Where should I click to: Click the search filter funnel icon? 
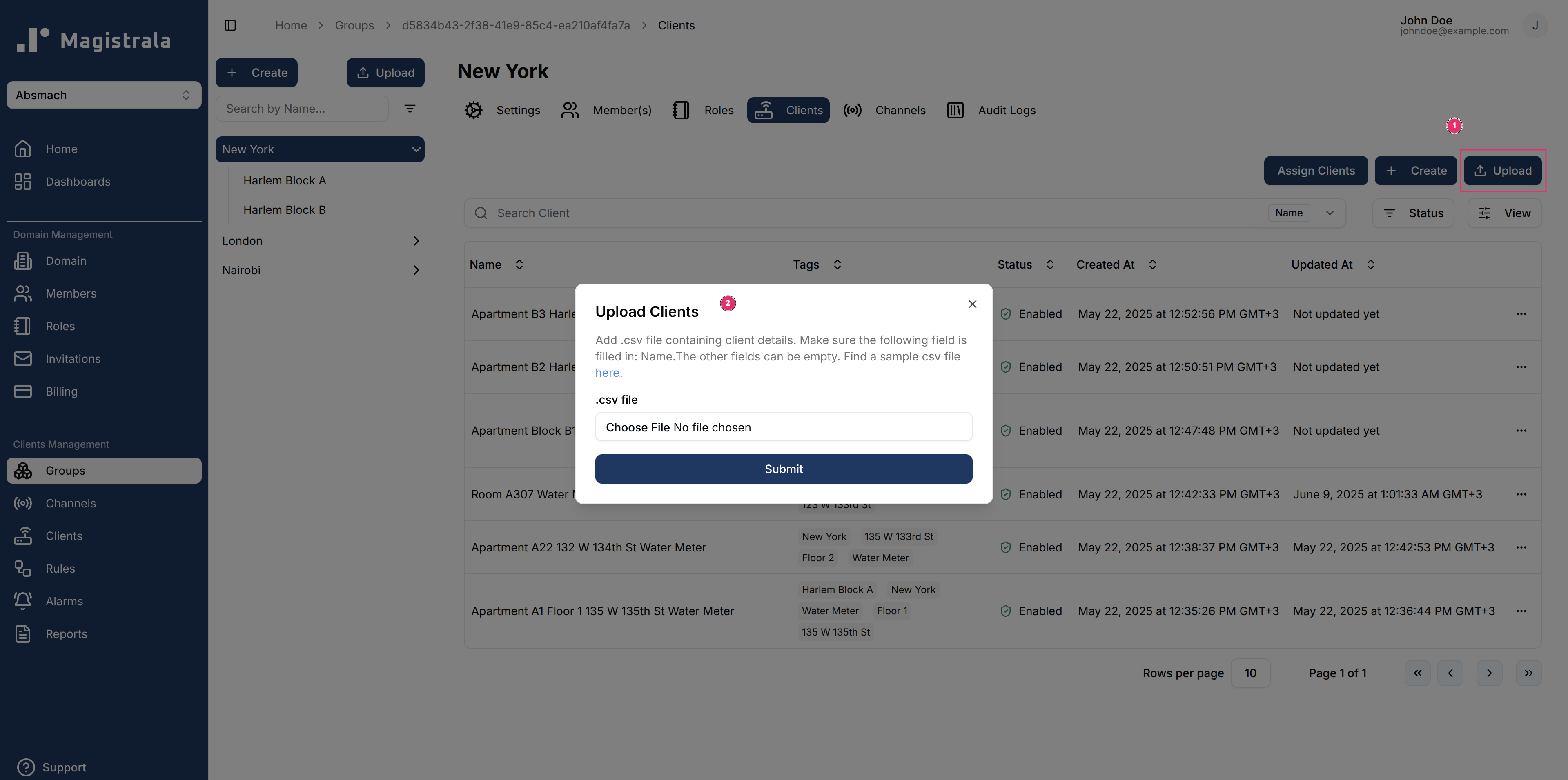point(410,108)
